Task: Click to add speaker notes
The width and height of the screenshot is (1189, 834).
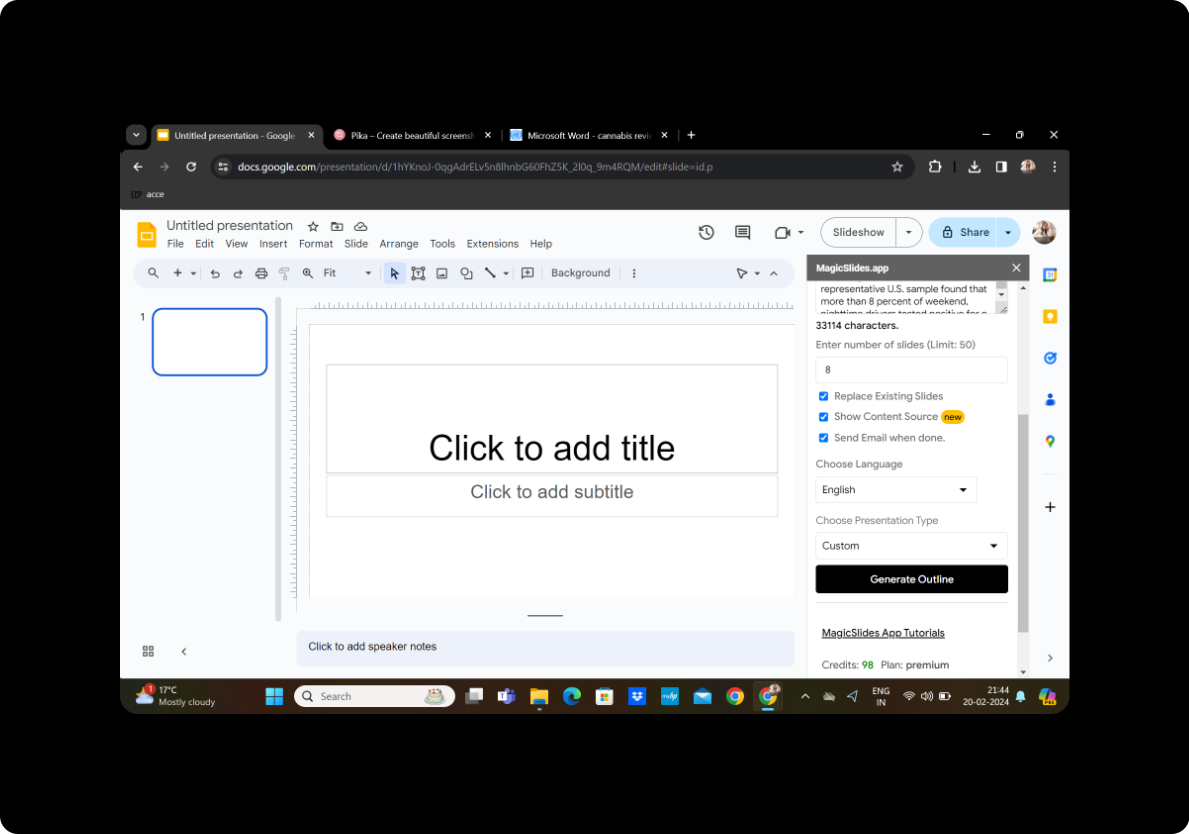Action: (545, 648)
